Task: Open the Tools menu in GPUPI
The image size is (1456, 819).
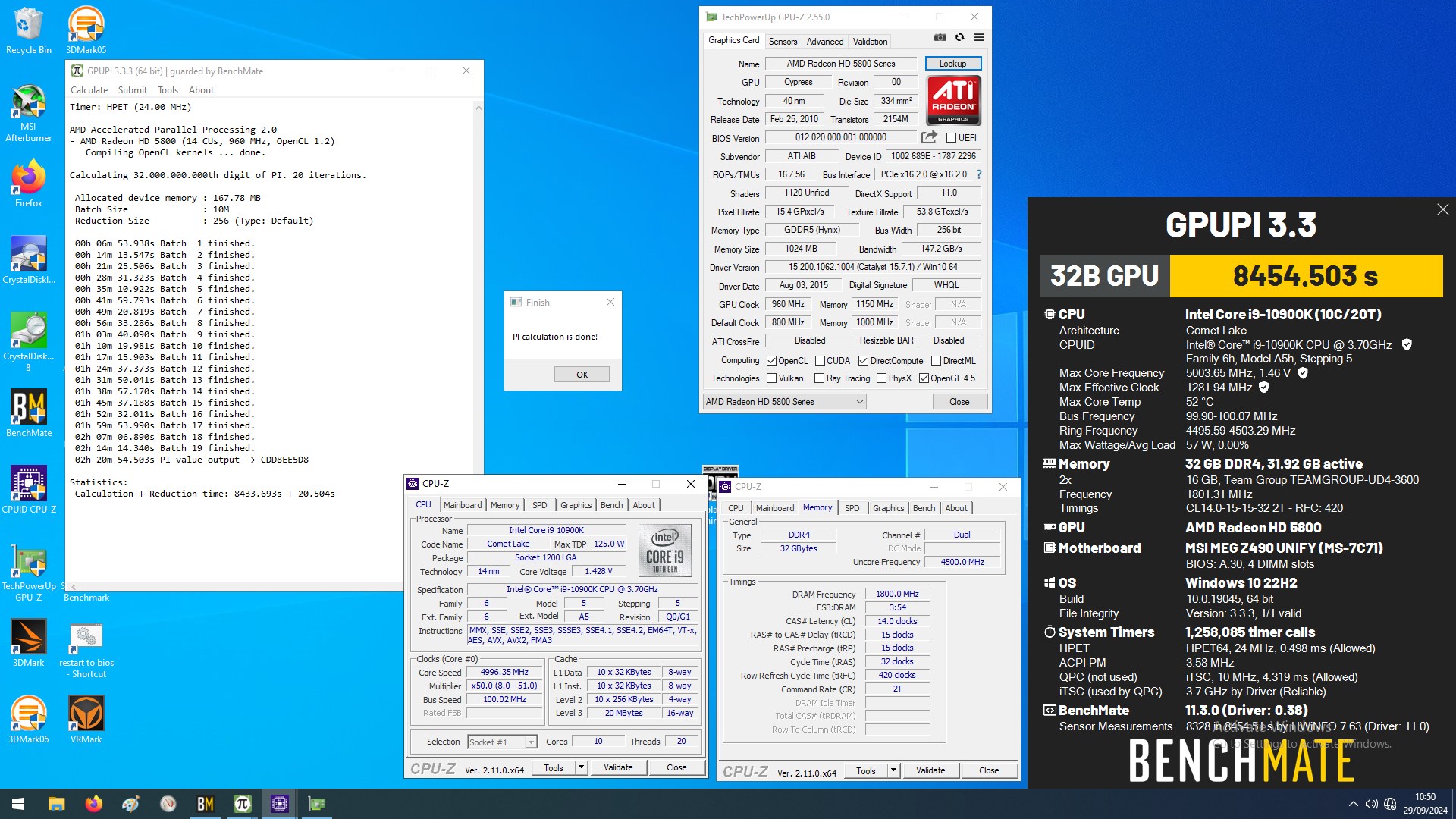Action: point(168,90)
